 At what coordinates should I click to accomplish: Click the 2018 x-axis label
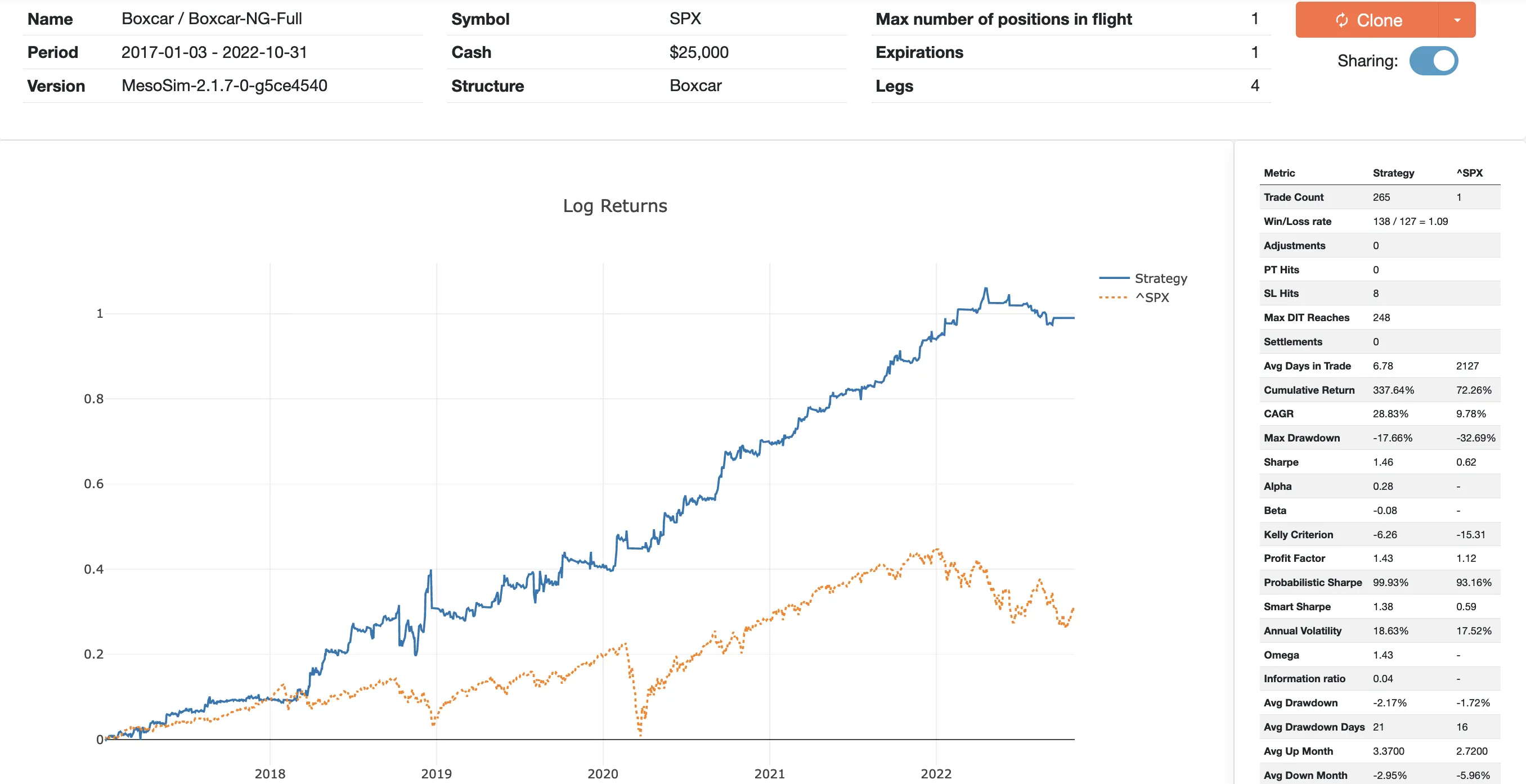[270, 773]
